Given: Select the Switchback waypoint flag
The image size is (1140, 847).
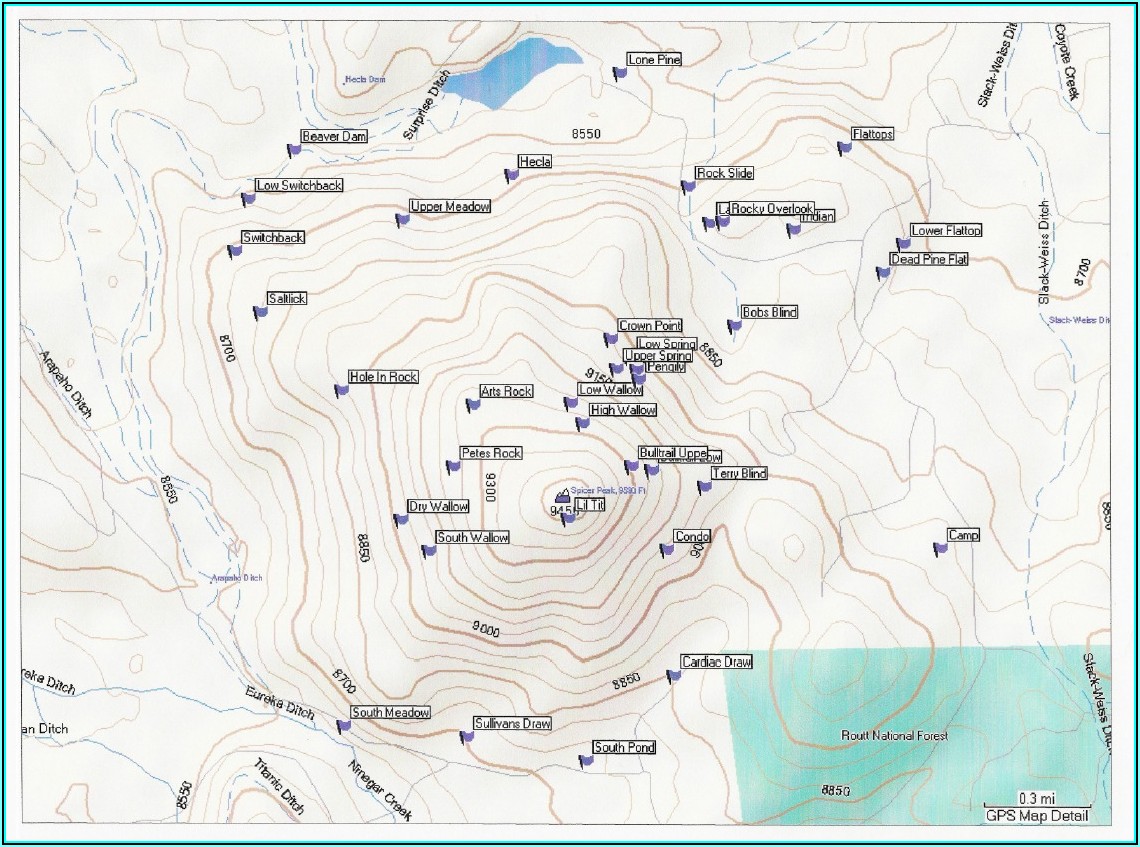Looking at the screenshot, I should [235, 251].
